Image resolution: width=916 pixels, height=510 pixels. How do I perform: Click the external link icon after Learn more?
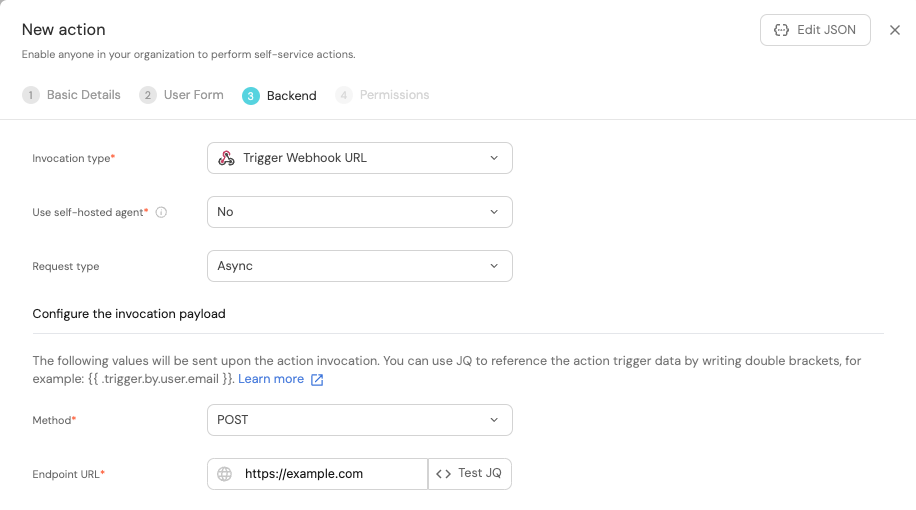click(317, 380)
